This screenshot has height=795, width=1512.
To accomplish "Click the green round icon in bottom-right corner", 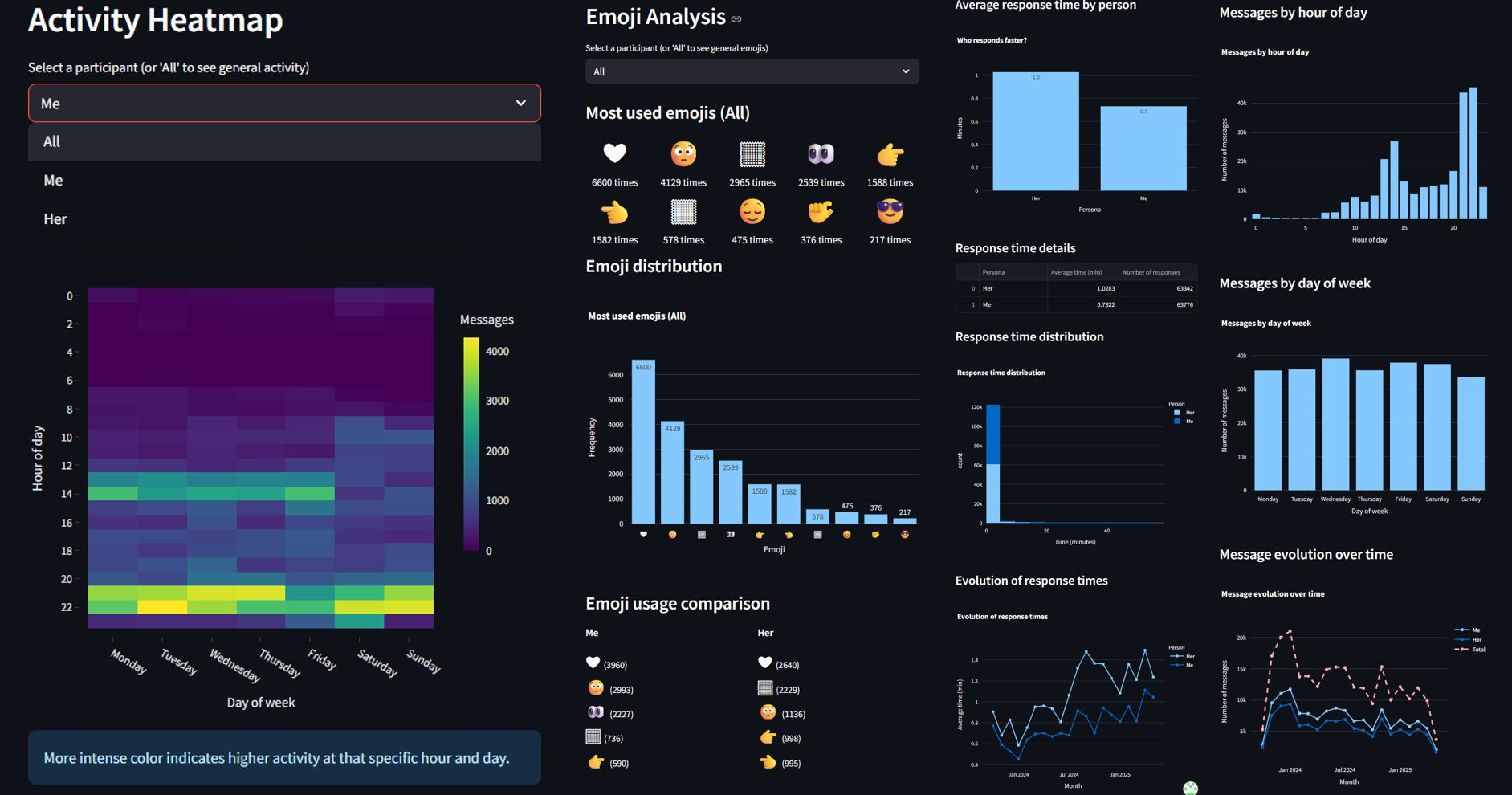I will point(1190,788).
